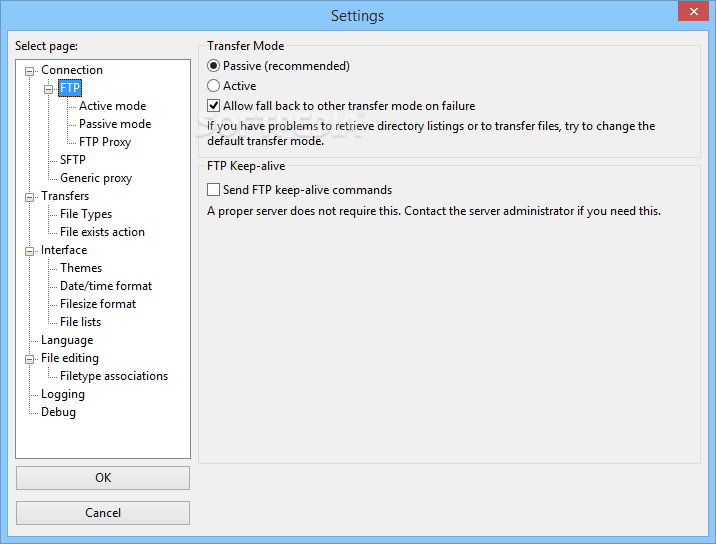Open the Date/time format page
Screen dimensions: 716x544
(x=106, y=286)
